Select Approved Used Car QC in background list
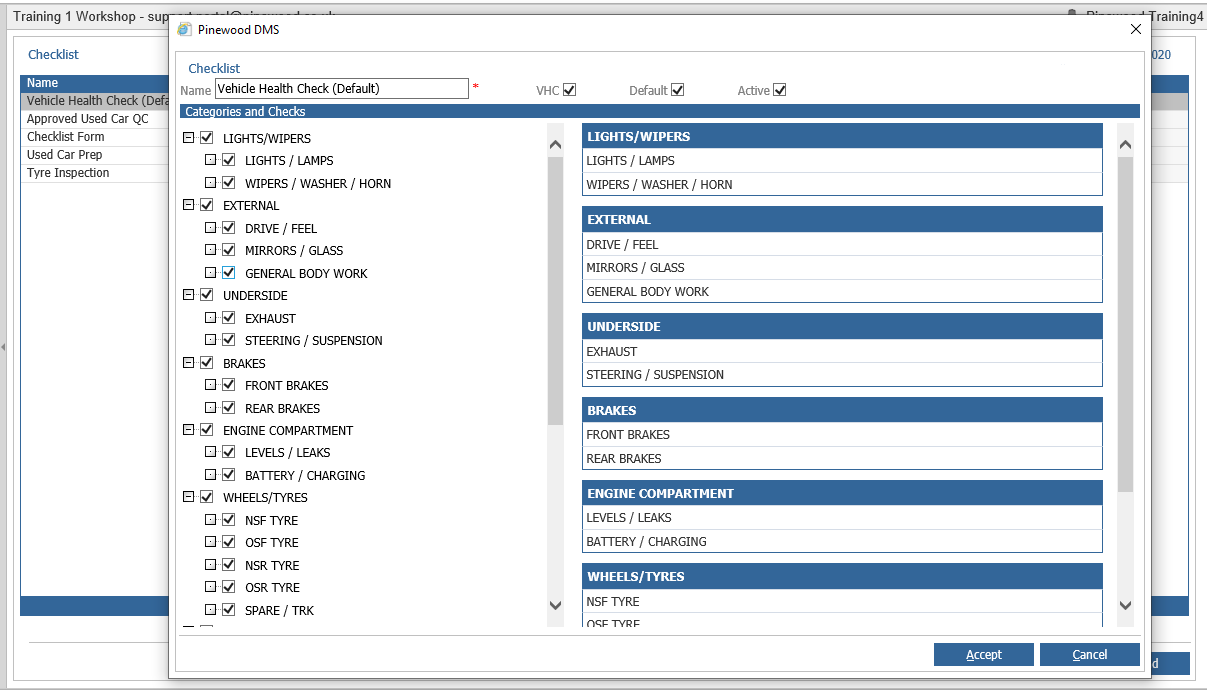The width and height of the screenshot is (1207, 690). (87, 119)
